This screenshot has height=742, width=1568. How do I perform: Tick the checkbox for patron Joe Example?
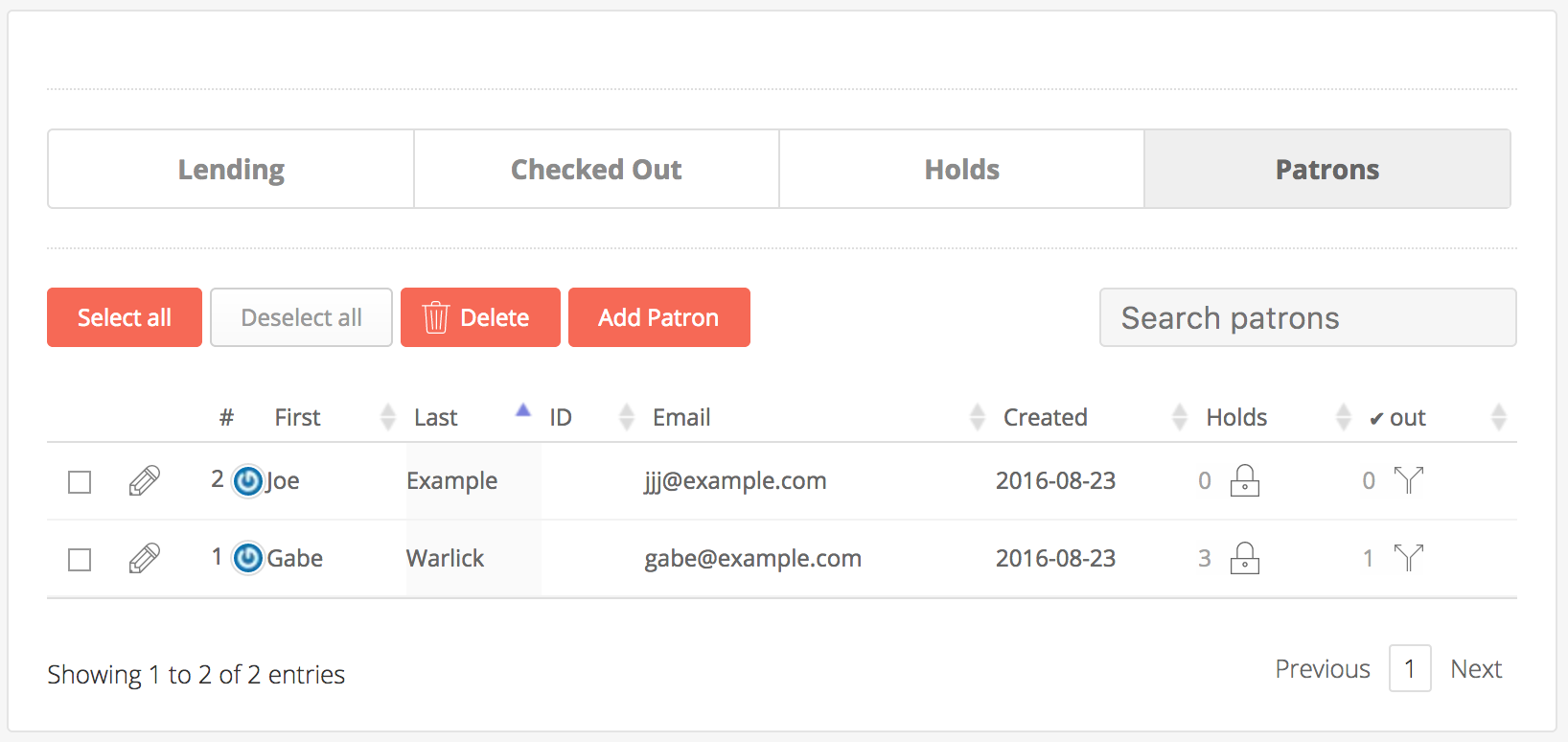pos(80,481)
